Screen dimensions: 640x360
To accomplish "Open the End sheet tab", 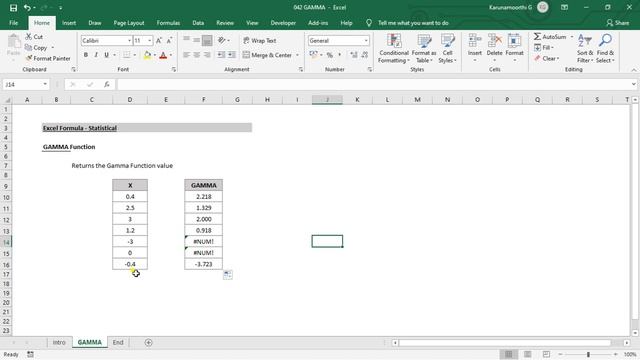I will tap(118, 342).
